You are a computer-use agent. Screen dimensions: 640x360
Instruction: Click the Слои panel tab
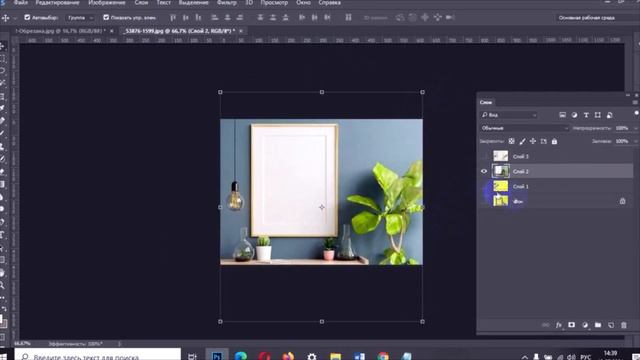click(486, 102)
